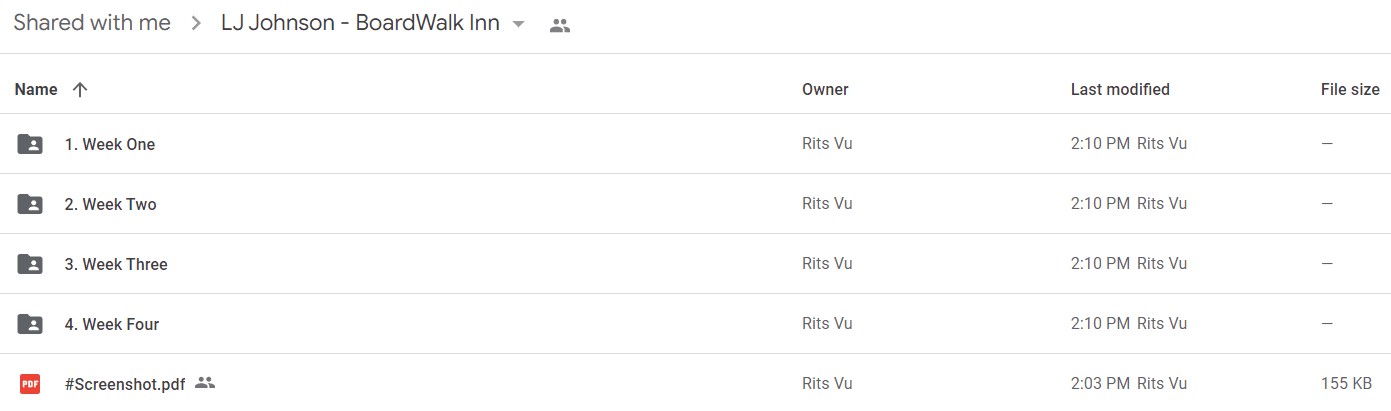Screen dimensions: 1391x411
Task: Click the breadcrumb chevron separator
Action: 196,24
